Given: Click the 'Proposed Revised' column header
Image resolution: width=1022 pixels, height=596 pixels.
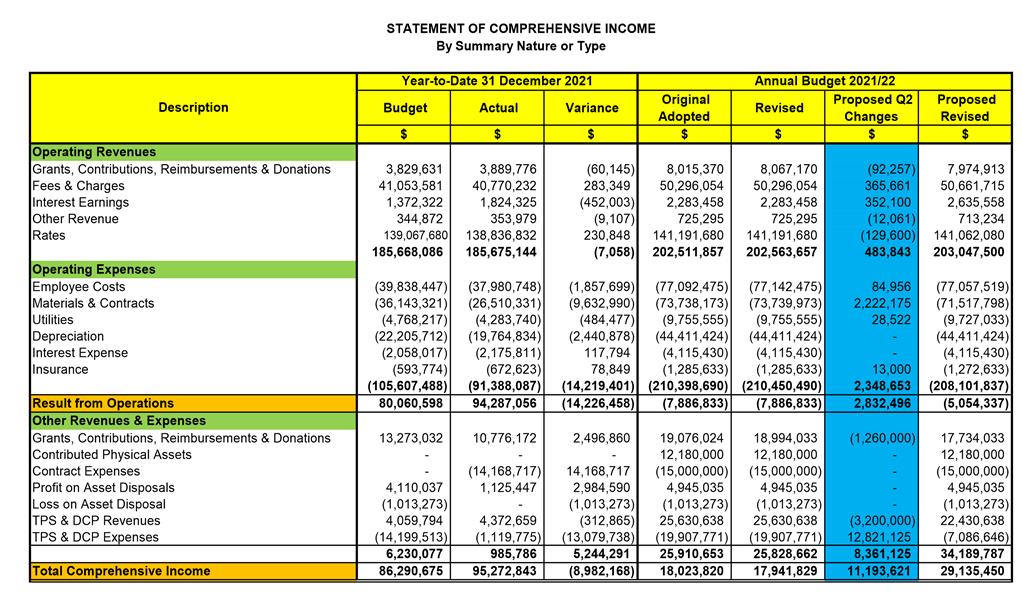Looking at the screenshot, I should click(965, 108).
